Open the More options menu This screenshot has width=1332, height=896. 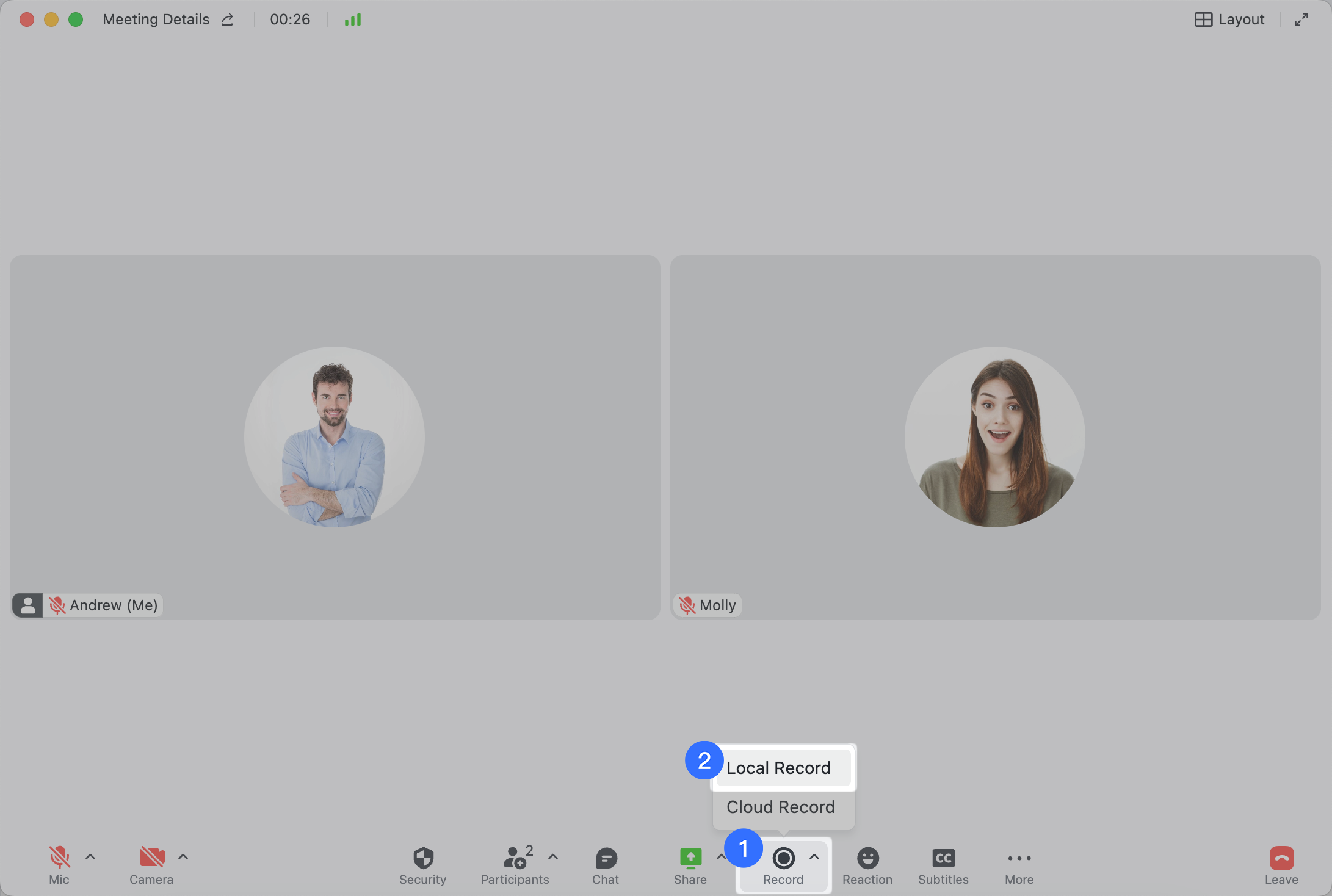[1019, 858]
